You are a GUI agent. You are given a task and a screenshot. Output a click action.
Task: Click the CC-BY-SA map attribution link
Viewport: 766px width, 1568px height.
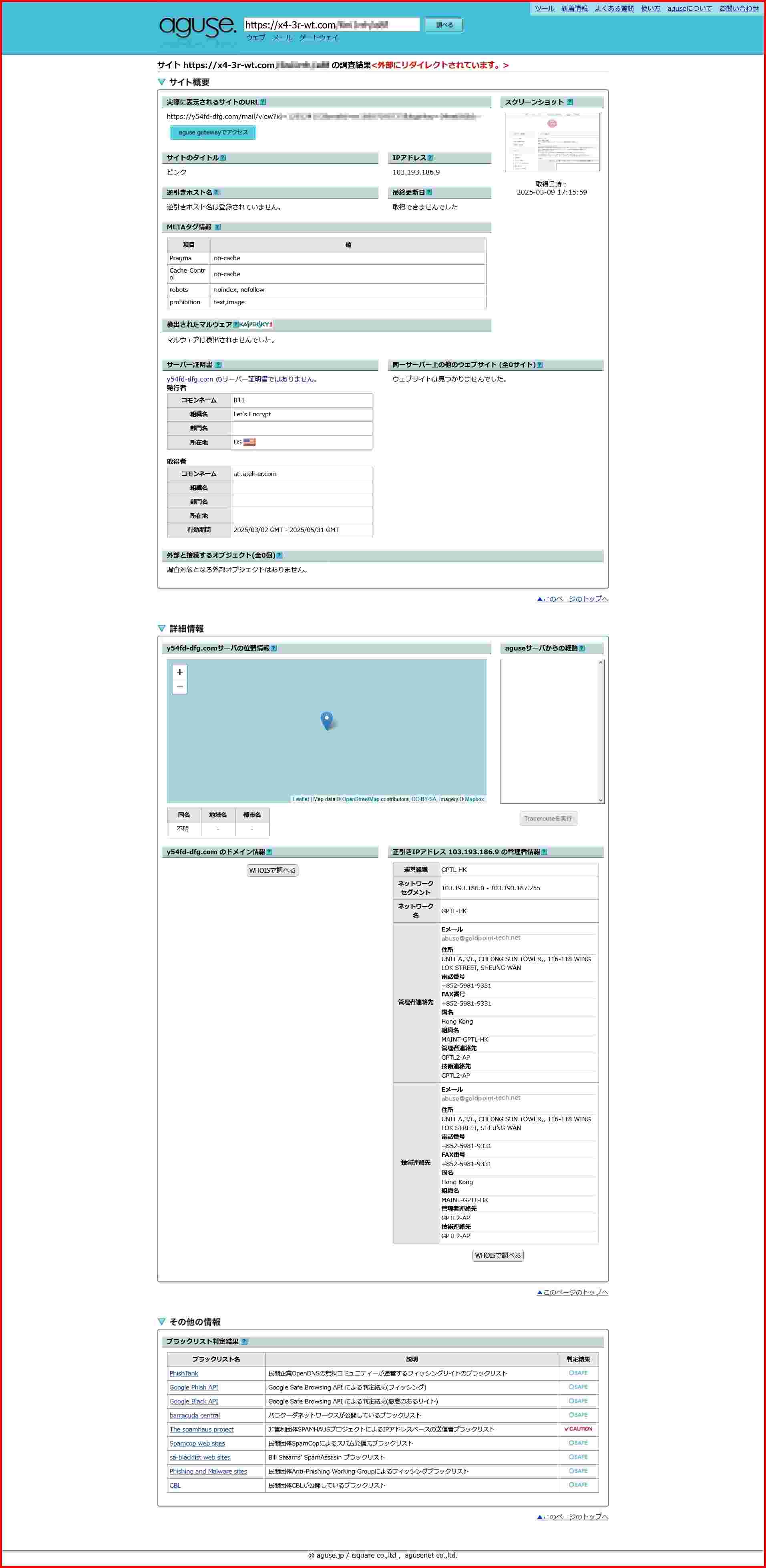click(x=423, y=799)
